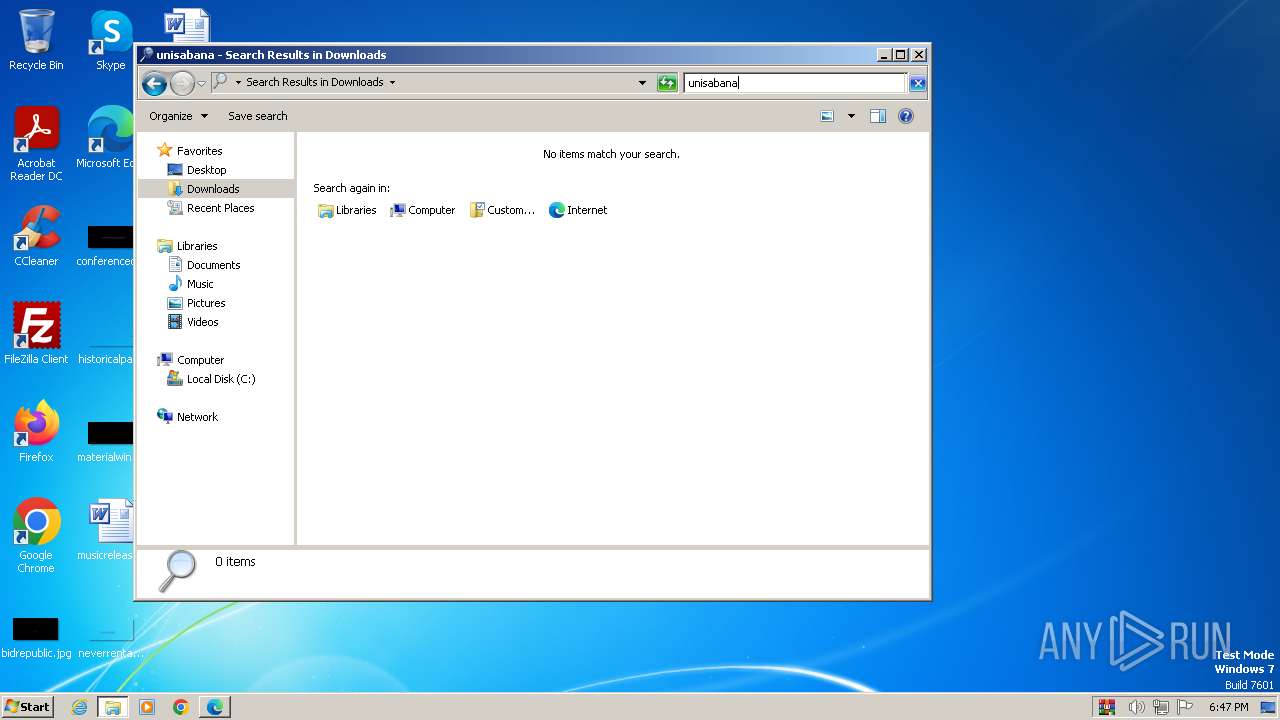This screenshot has height=720, width=1280.
Task: Open FileZilla Client desktop shortcut
Action: coord(36,333)
